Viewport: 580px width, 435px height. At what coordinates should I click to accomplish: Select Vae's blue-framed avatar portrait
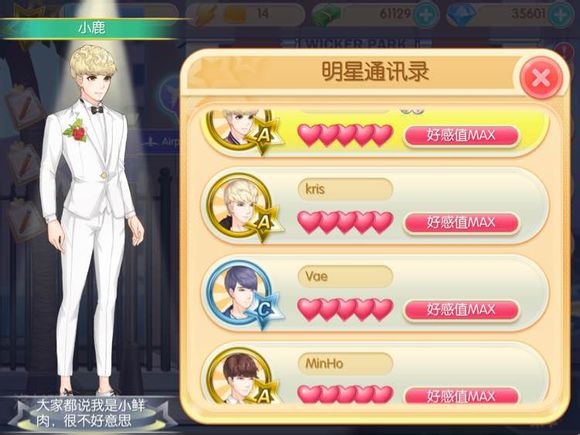(x=239, y=293)
